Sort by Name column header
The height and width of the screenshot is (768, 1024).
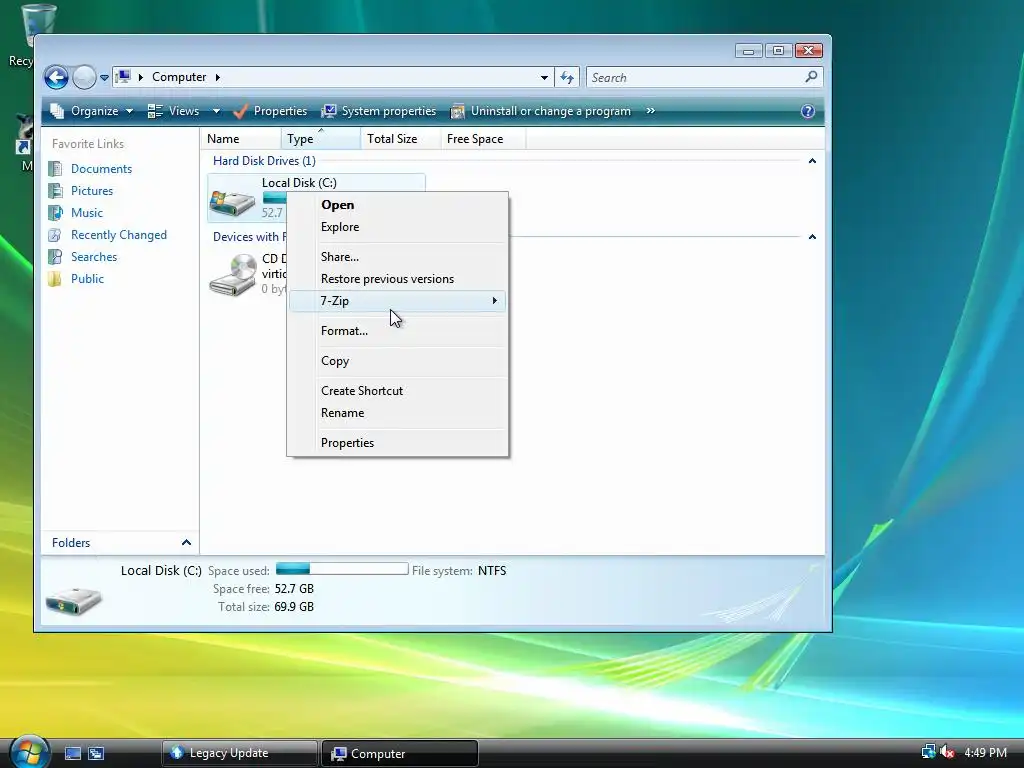(x=240, y=138)
